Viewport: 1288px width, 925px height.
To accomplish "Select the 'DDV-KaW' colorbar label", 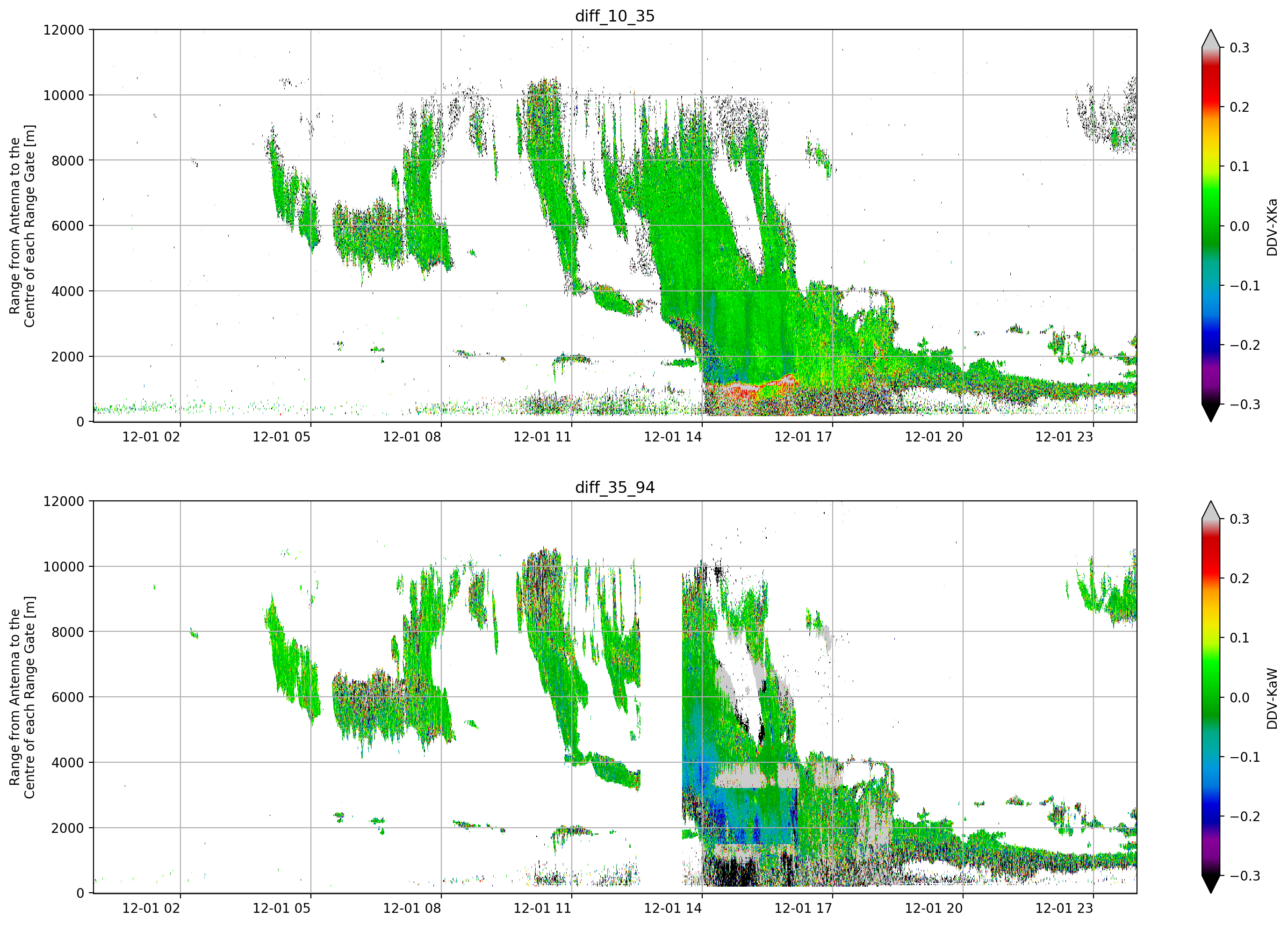I will click(1272, 698).
